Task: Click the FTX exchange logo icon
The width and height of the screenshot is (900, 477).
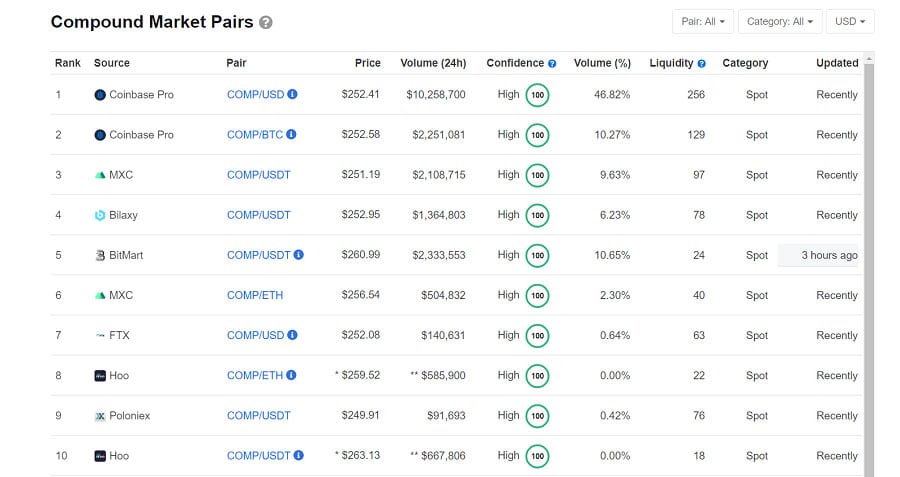Action: point(100,335)
